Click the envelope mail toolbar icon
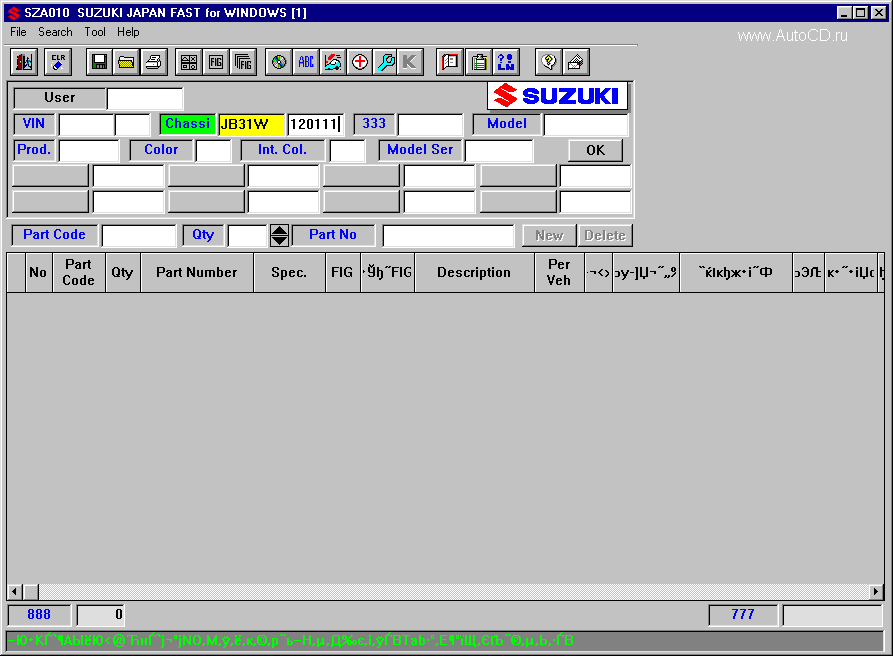Screen dimensions: 893x656 [576, 62]
